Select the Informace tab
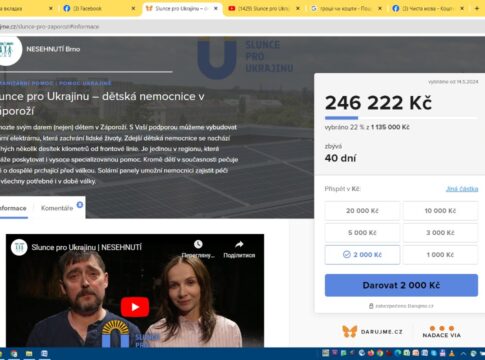 point(13,208)
